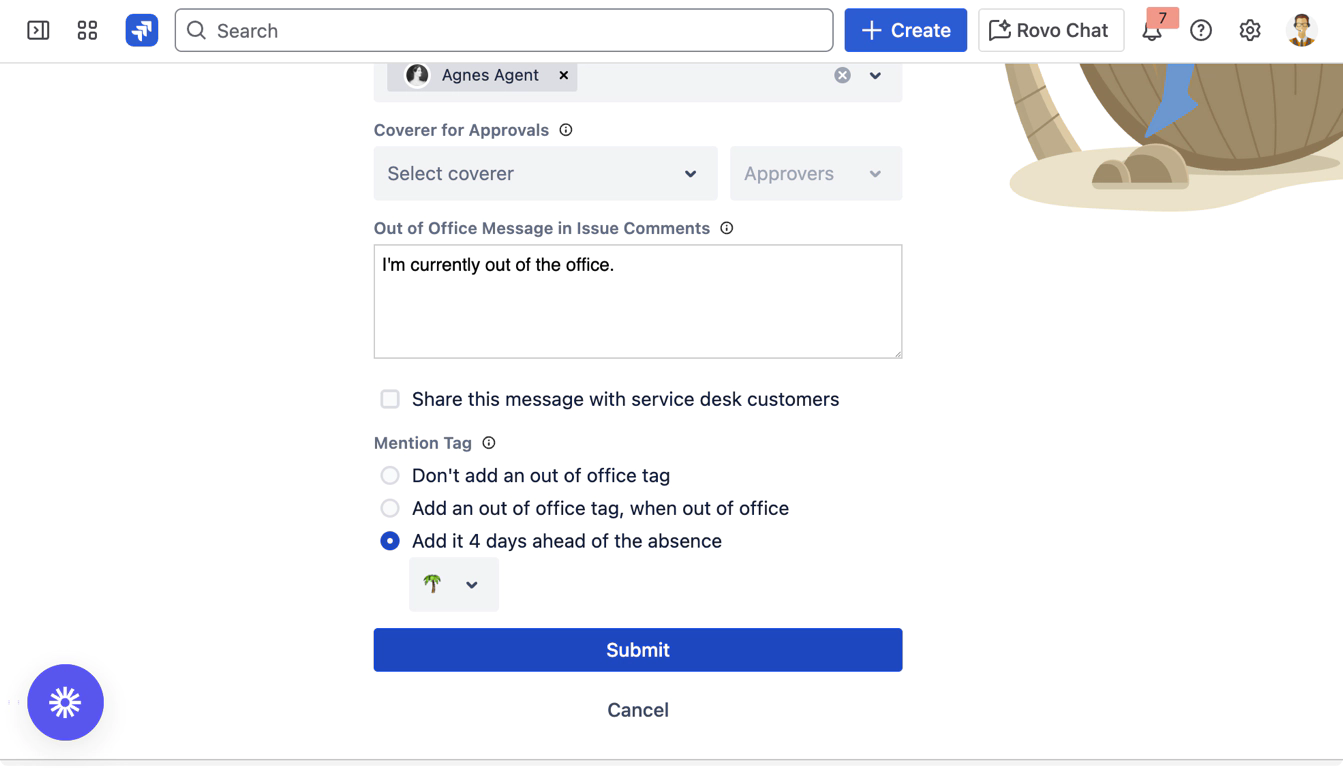Image resolution: width=1343 pixels, height=768 pixels.
Task: Enable sharing message with service desk customers
Action: point(390,399)
